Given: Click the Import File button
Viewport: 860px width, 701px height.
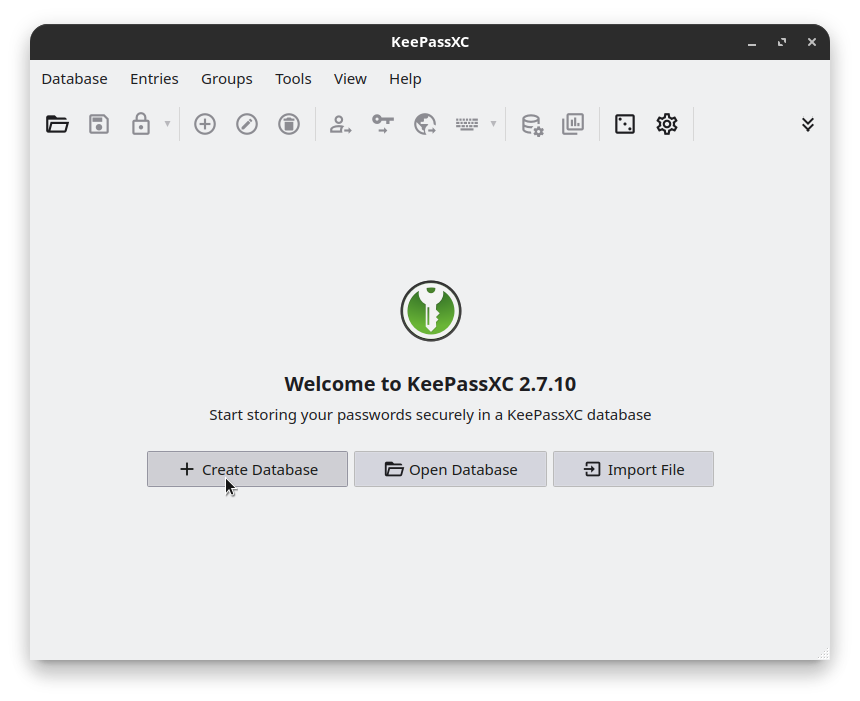Looking at the screenshot, I should point(633,469).
